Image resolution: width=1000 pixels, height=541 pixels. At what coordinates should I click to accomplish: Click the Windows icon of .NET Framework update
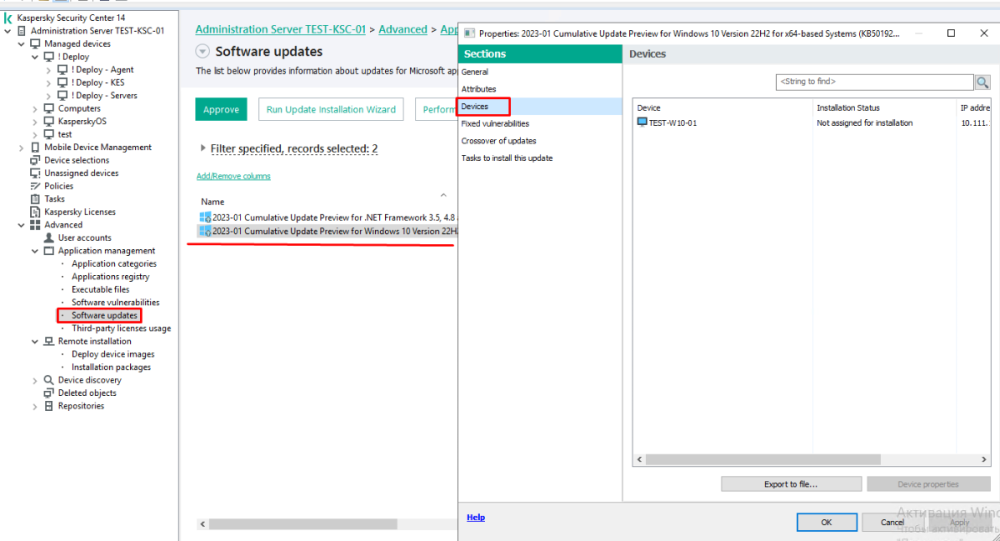coord(205,218)
